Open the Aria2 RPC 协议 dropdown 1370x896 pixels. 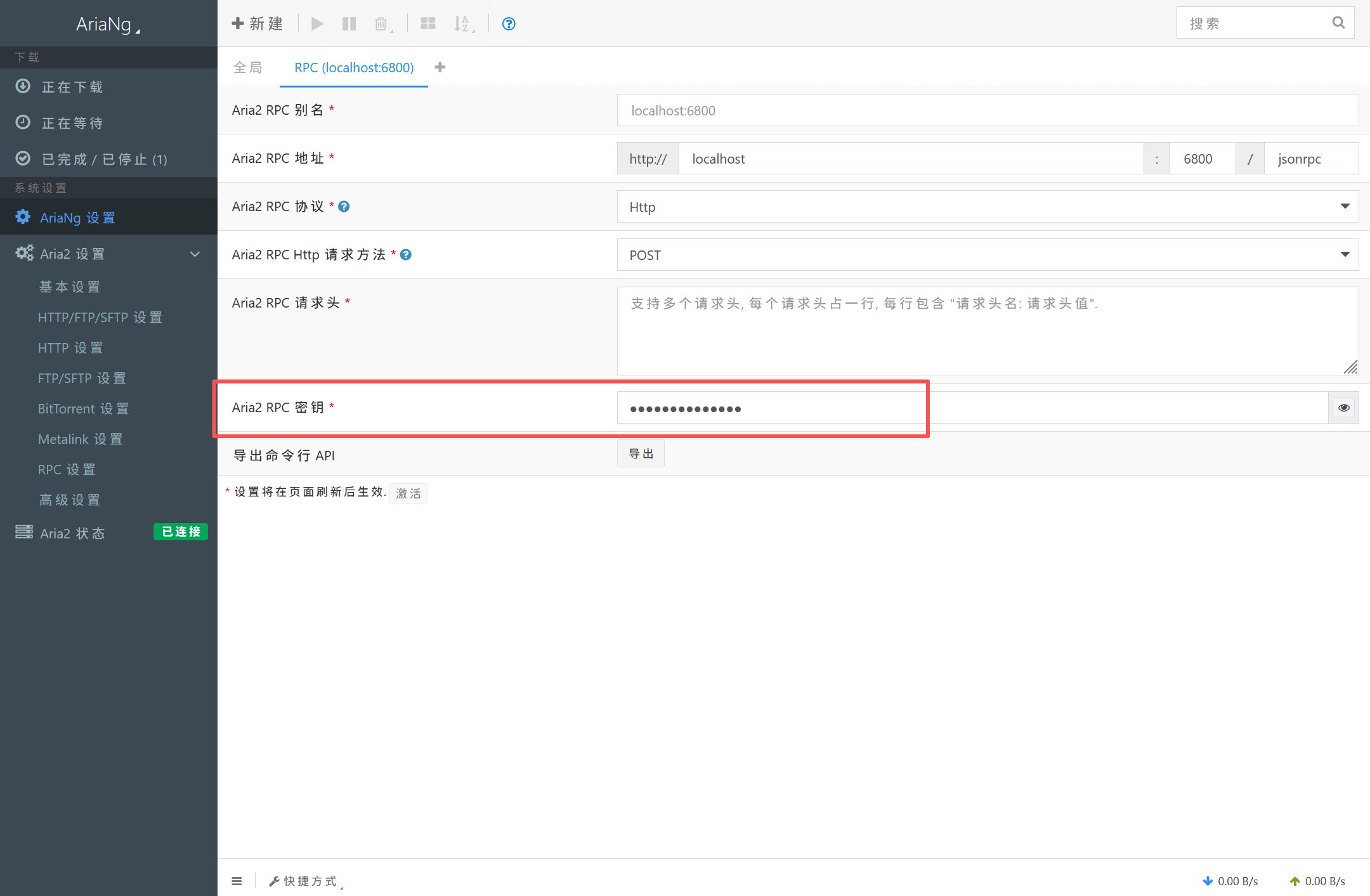pos(1346,206)
